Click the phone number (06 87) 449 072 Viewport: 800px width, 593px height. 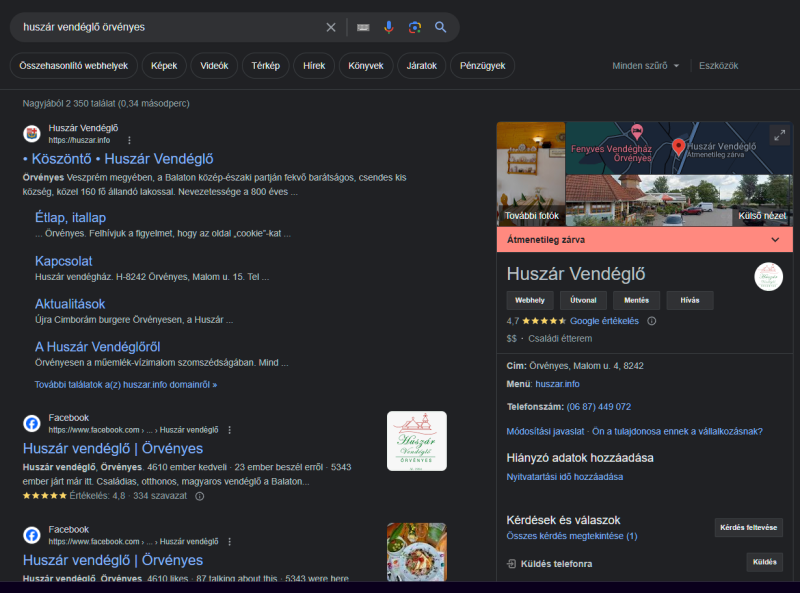point(598,407)
